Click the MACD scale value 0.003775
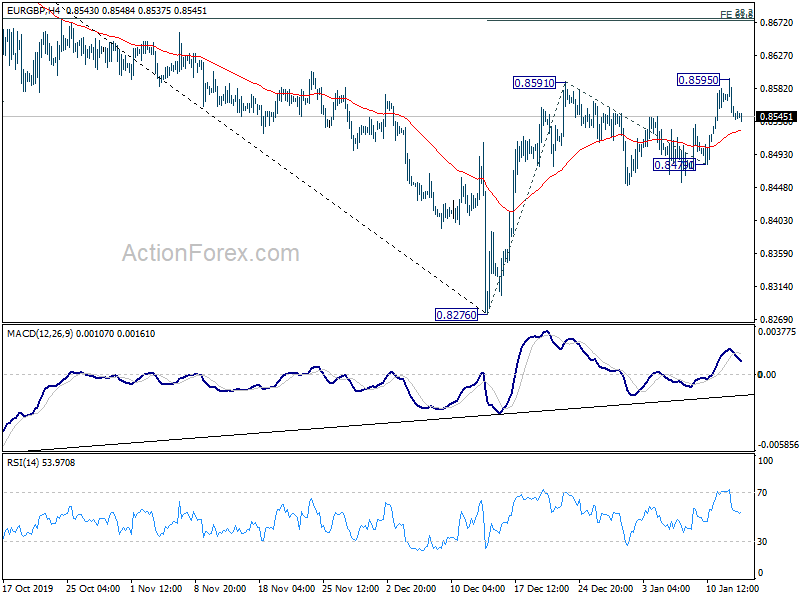This screenshot has width=800, height=600. [x=777, y=332]
